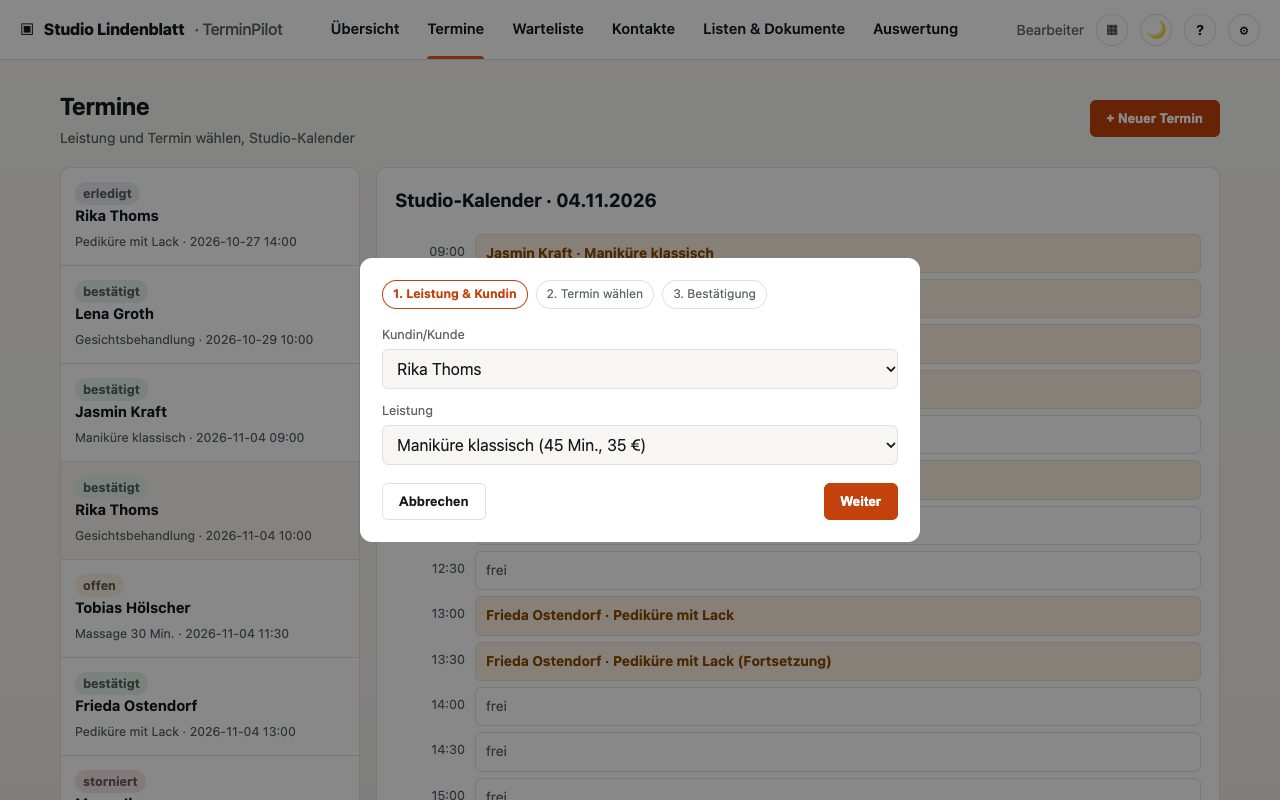This screenshot has width=1280, height=800.
Task: Open the Listen & Dokumente tab
Action: pyautogui.click(x=774, y=29)
